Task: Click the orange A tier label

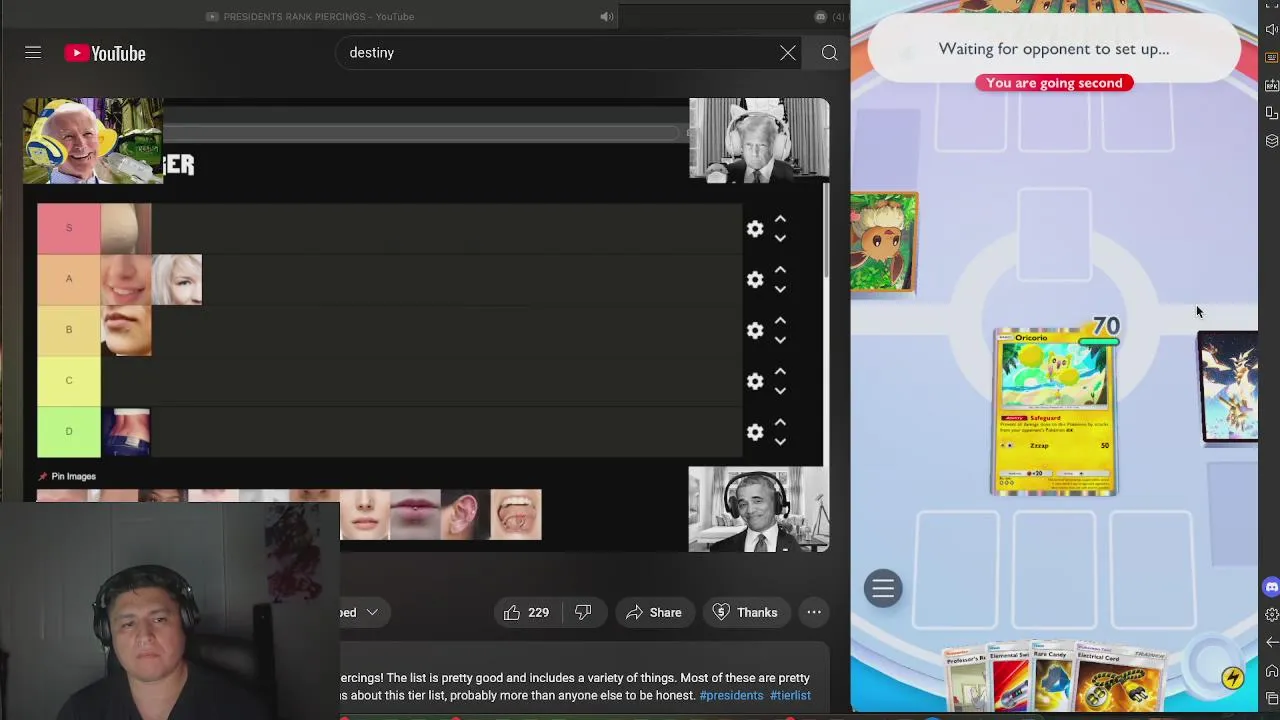Action: [69, 279]
